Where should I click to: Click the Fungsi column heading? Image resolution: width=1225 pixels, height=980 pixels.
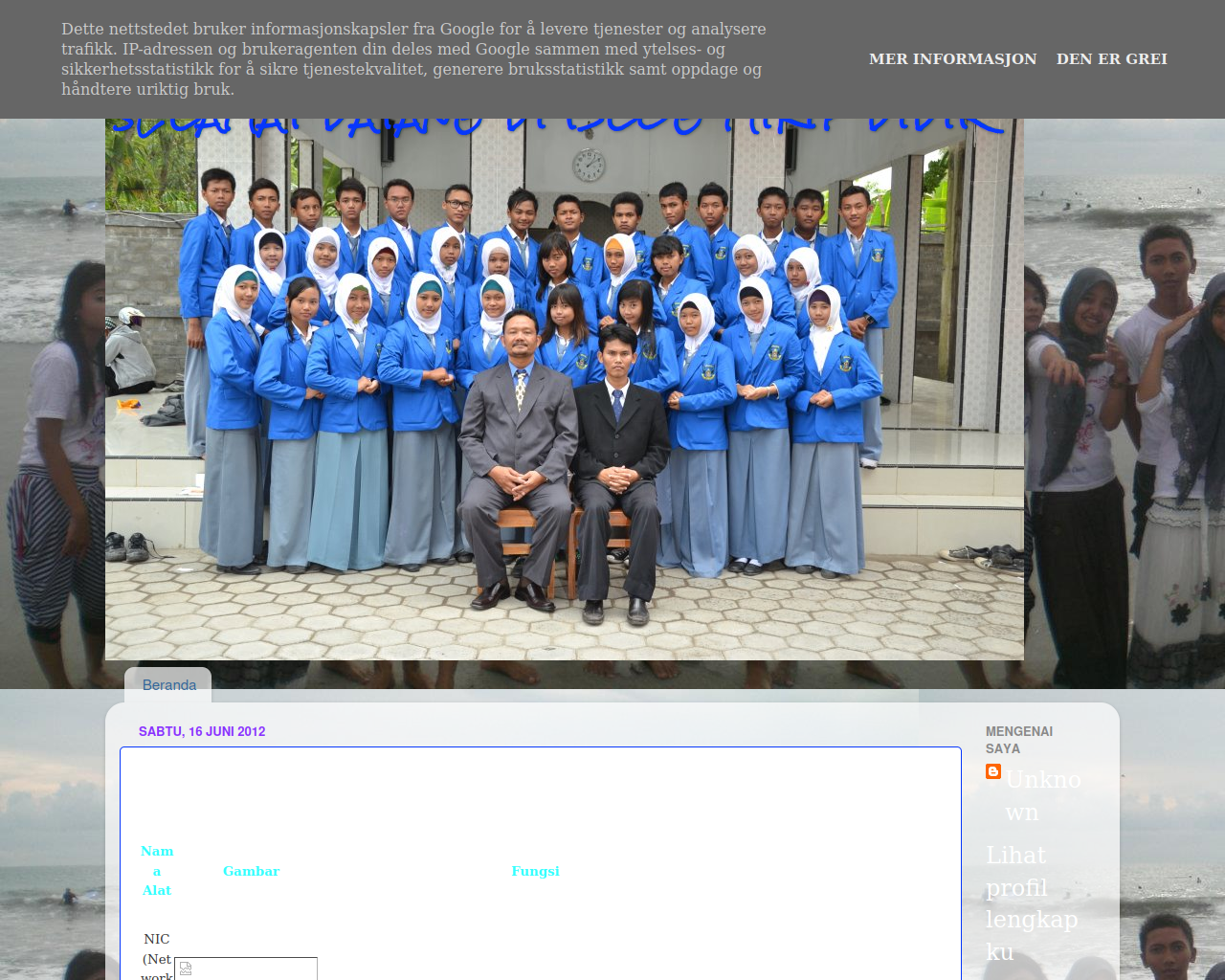(x=535, y=871)
